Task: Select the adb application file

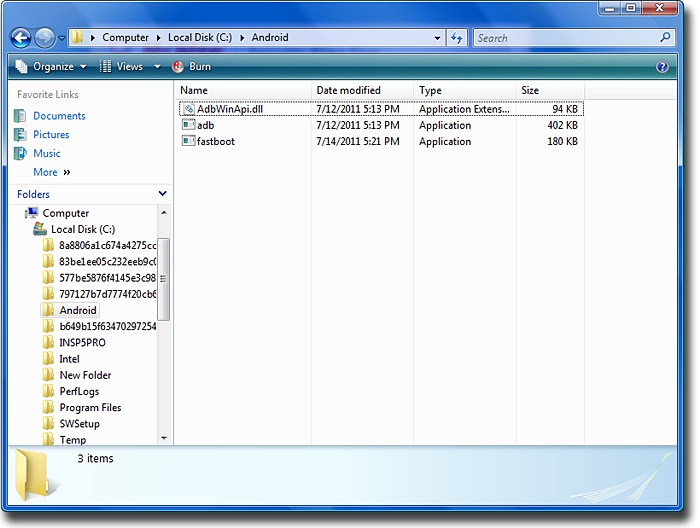Action: [x=205, y=125]
